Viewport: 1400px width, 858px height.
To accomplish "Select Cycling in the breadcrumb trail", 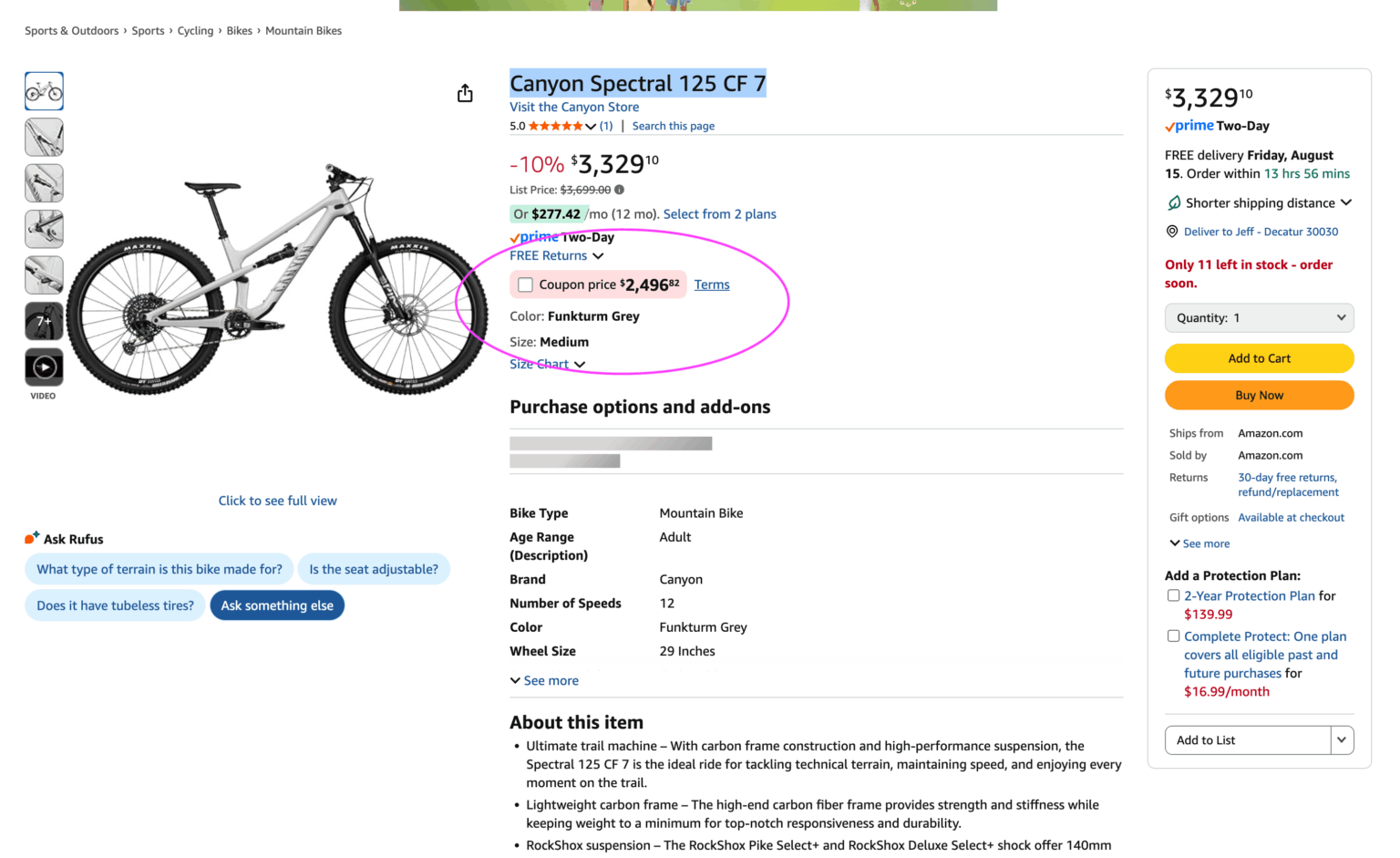I will (x=195, y=30).
